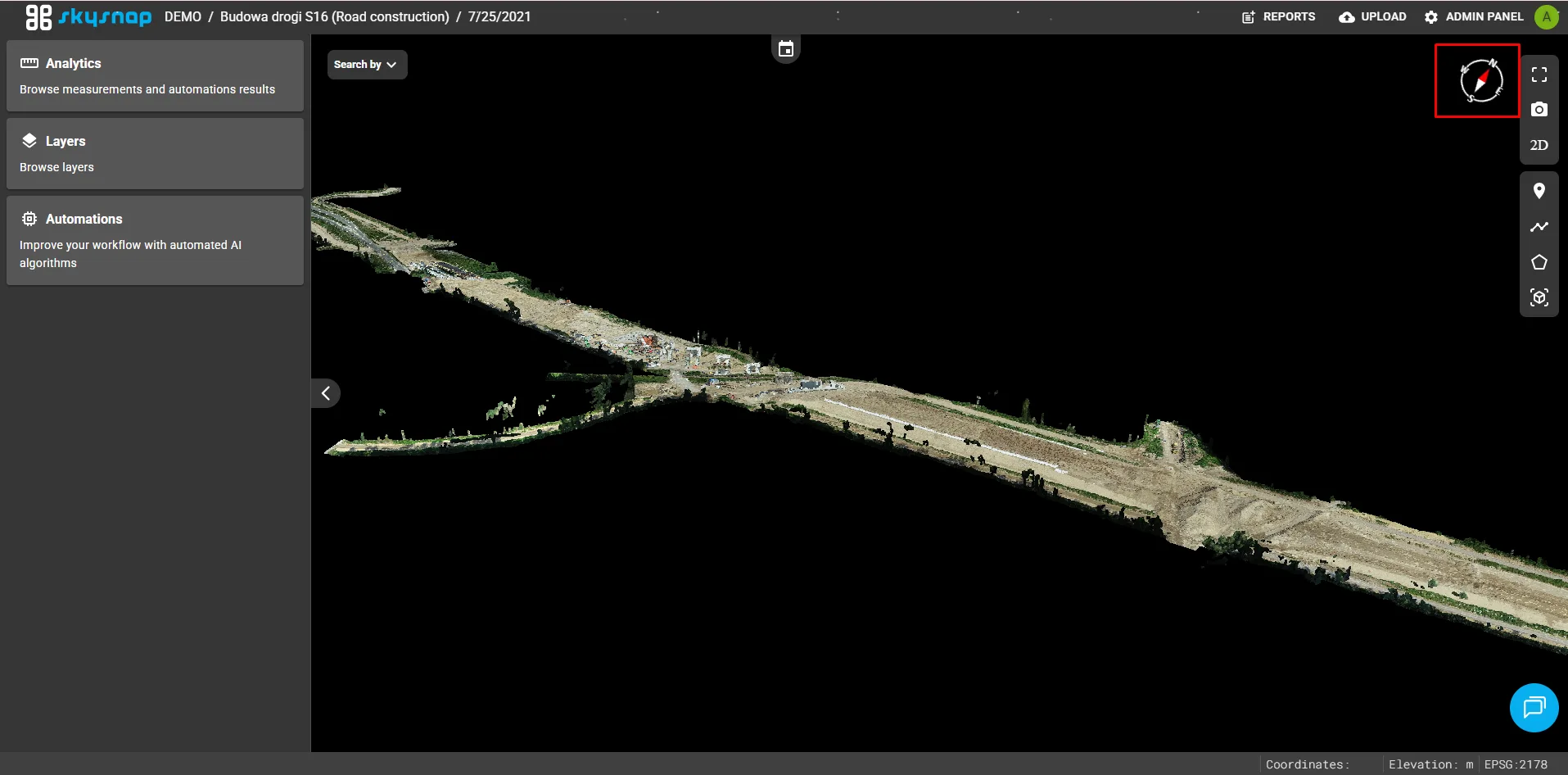Viewport: 1568px width, 775px height.
Task: Open the date calendar picker
Action: (785, 49)
